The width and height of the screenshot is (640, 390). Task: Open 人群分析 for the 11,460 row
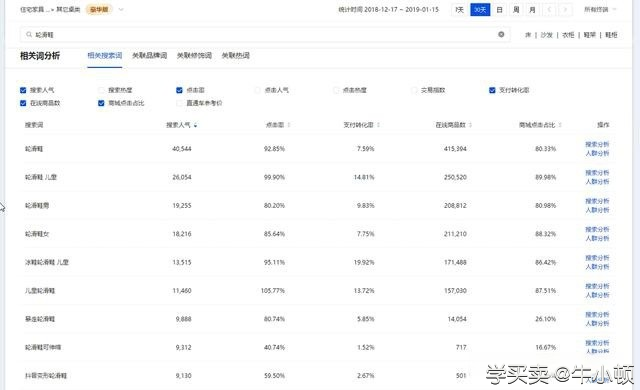point(597,295)
